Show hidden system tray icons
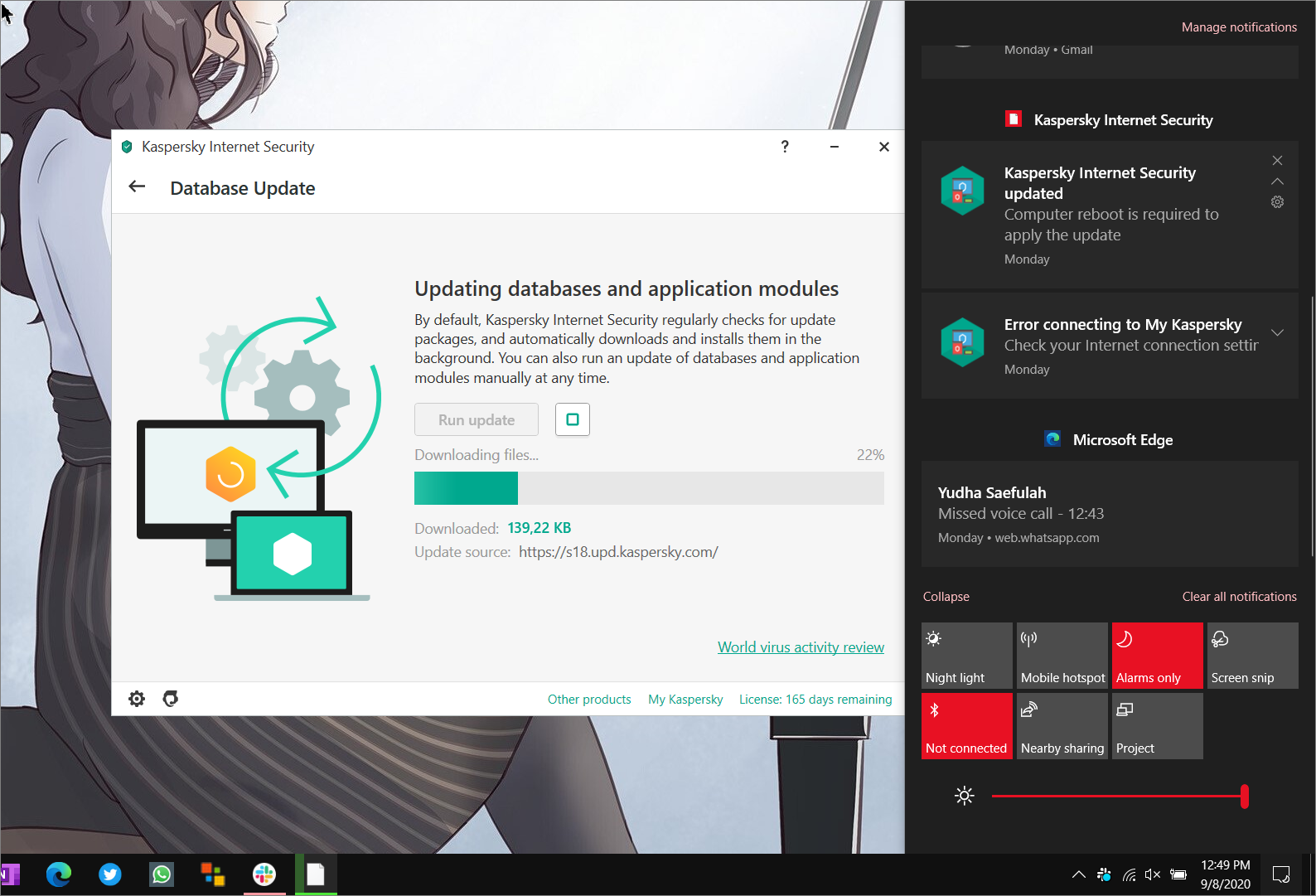The height and width of the screenshot is (896, 1316). (x=1078, y=874)
